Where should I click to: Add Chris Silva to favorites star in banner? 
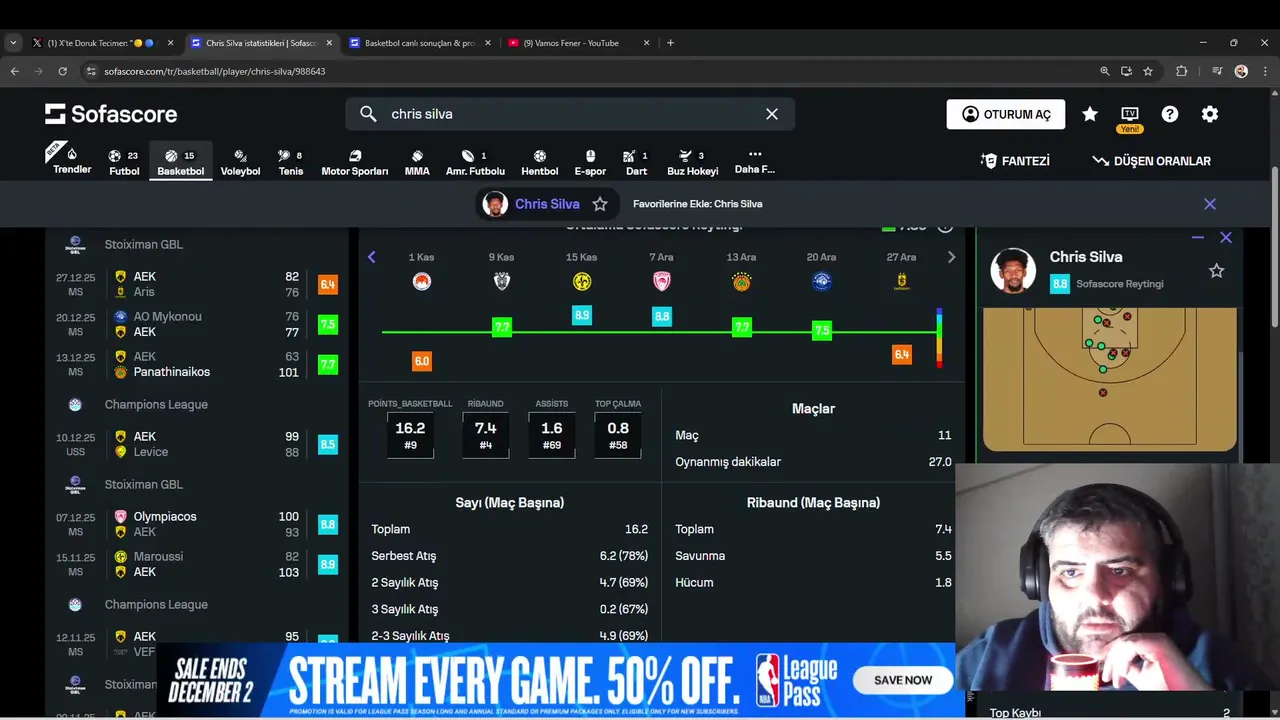[600, 204]
